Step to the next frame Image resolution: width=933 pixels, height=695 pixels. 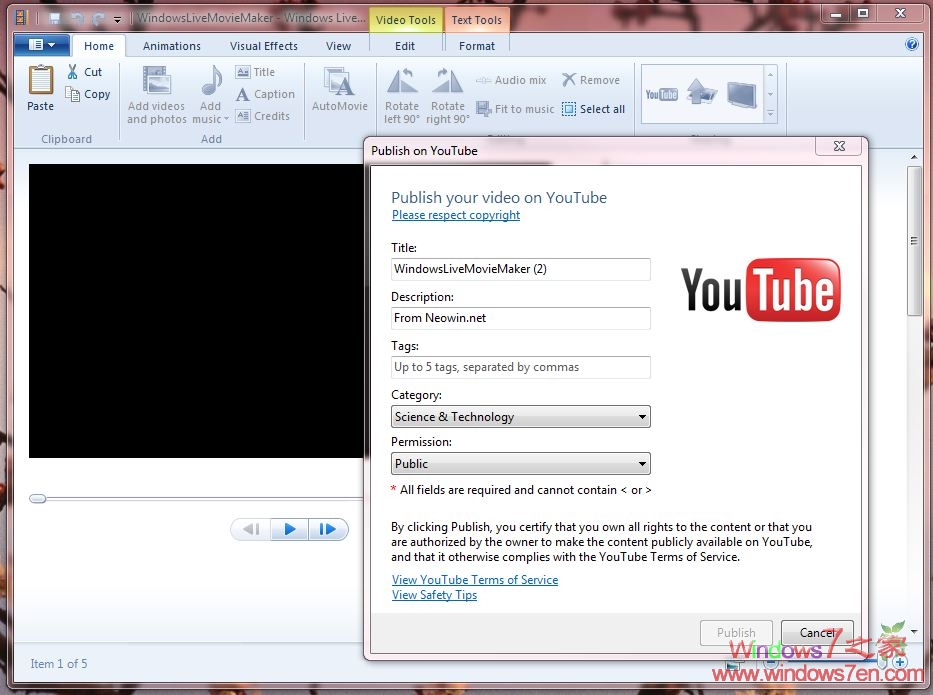point(327,530)
